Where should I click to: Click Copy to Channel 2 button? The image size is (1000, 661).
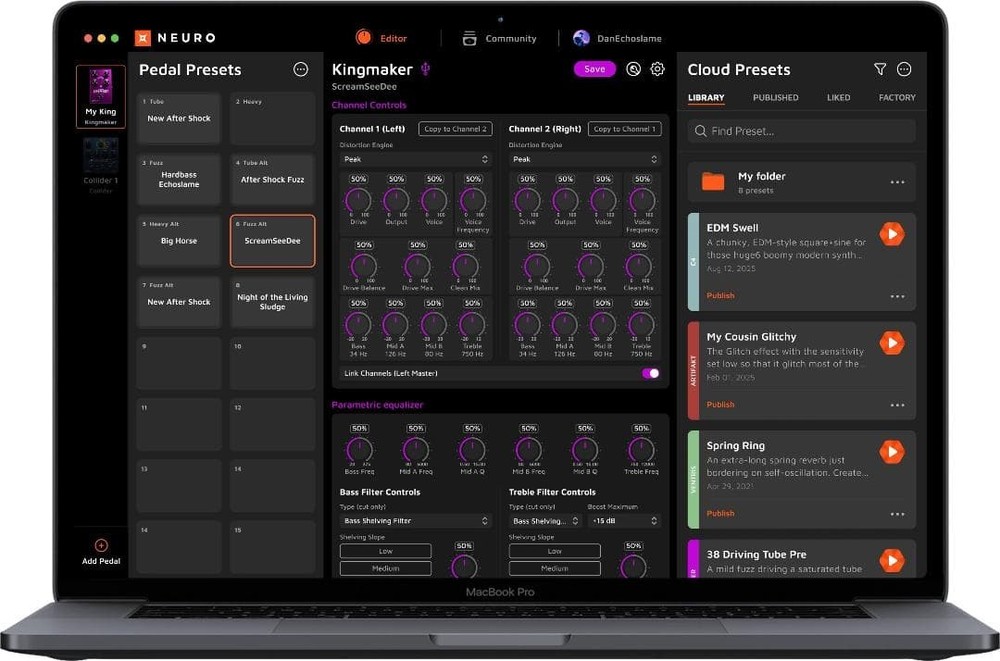(455, 129)
